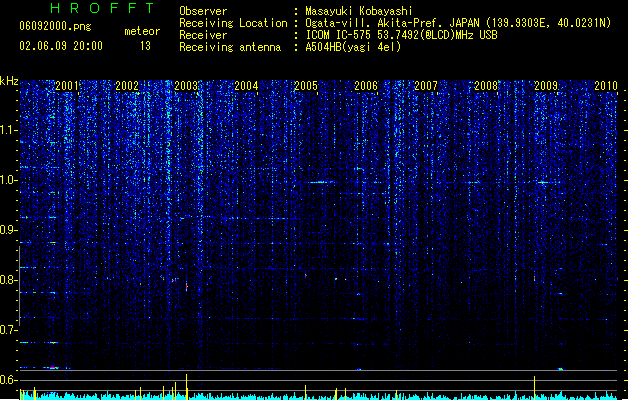Viewport: 629px width, 400px height.
Task: Click the Receiver label
Action: (x=203, y=35)
